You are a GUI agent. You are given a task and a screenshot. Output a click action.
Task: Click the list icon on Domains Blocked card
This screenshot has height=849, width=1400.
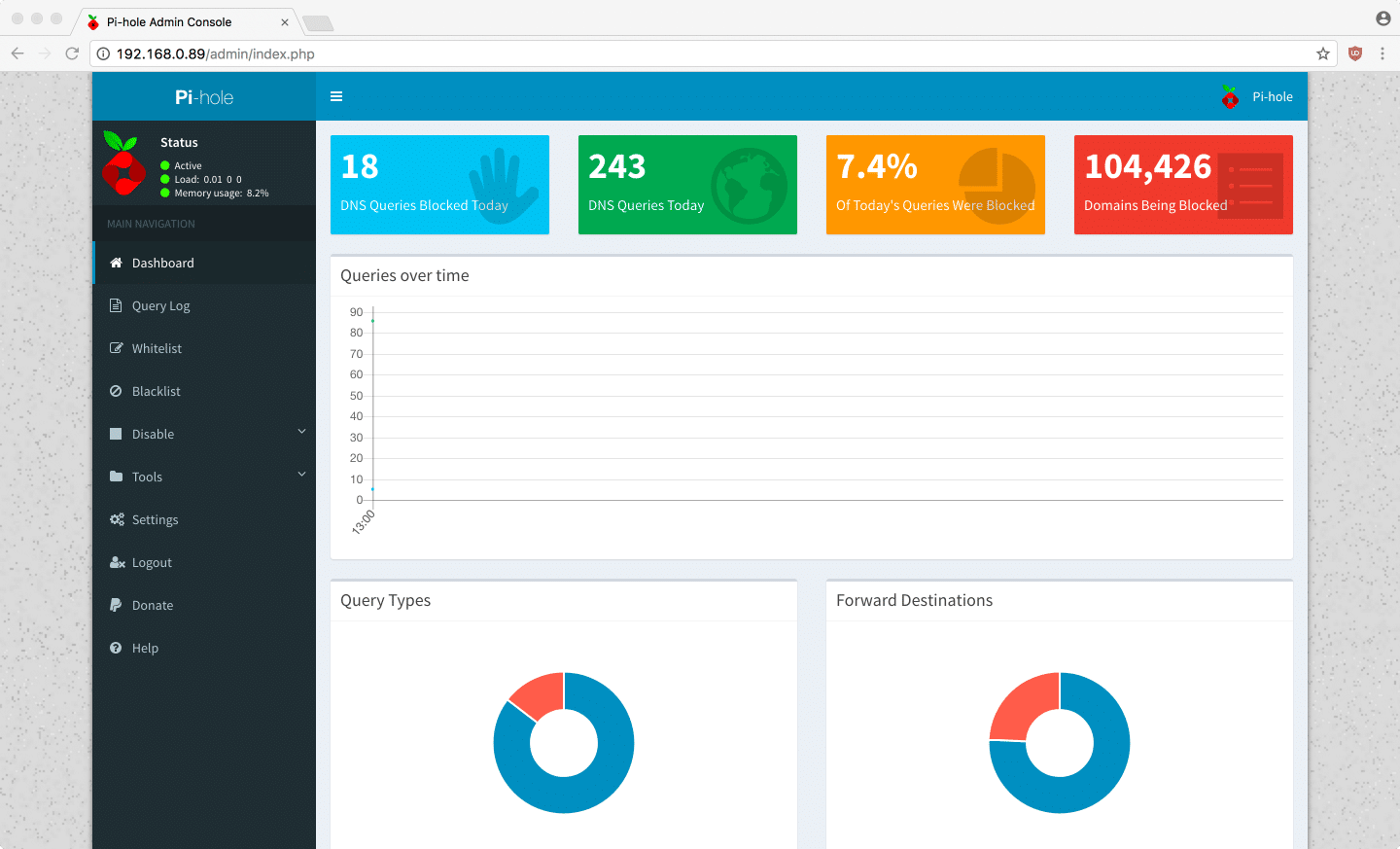[x=1250, y=186]
